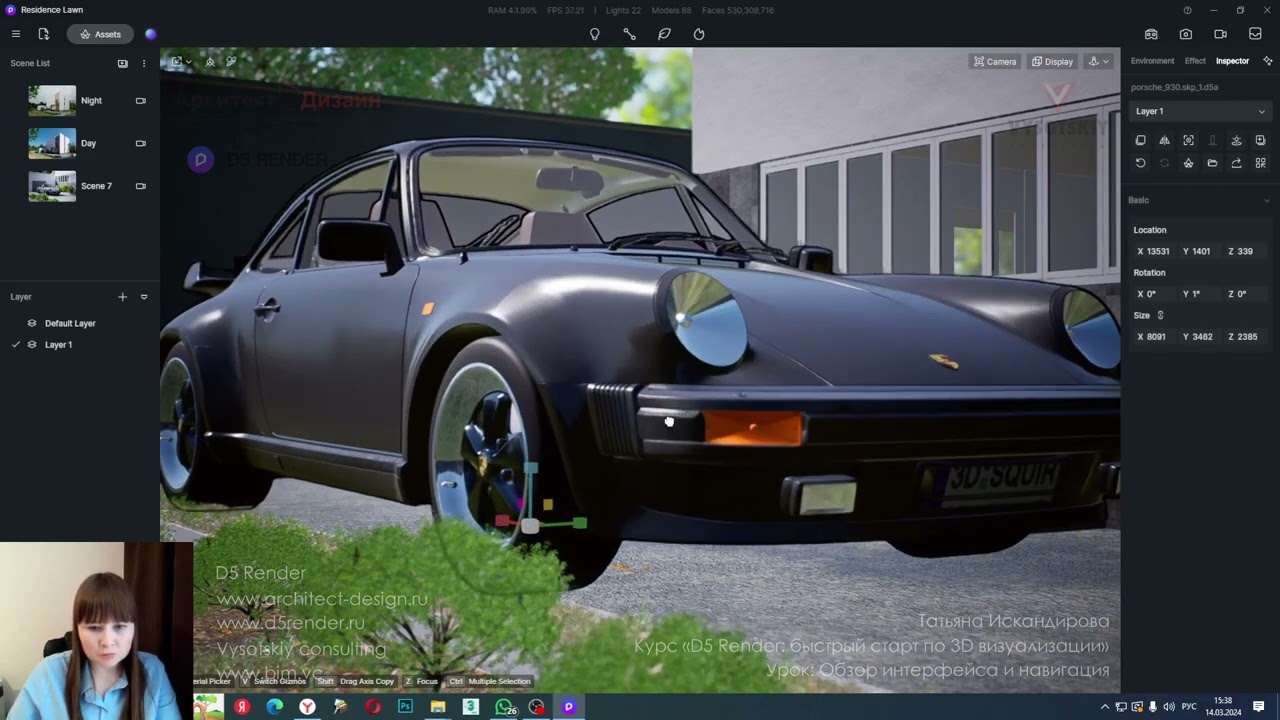Edit the Size X field 8091

(1153, 337)
